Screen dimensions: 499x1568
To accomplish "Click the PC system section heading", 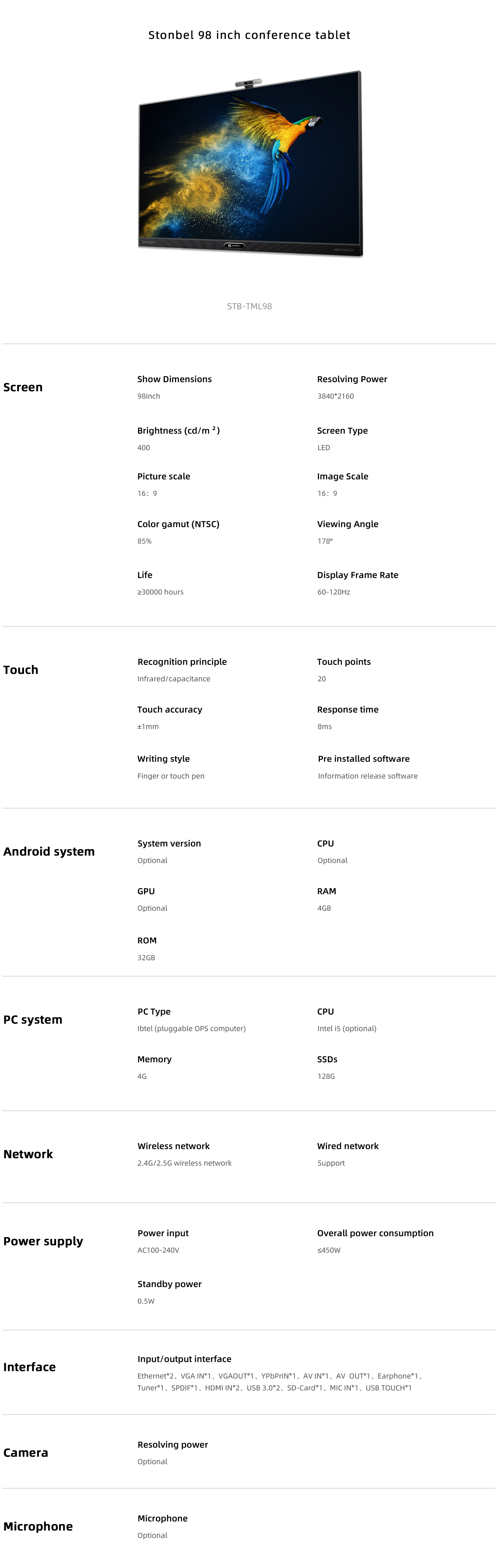I will pos(33,1019).
